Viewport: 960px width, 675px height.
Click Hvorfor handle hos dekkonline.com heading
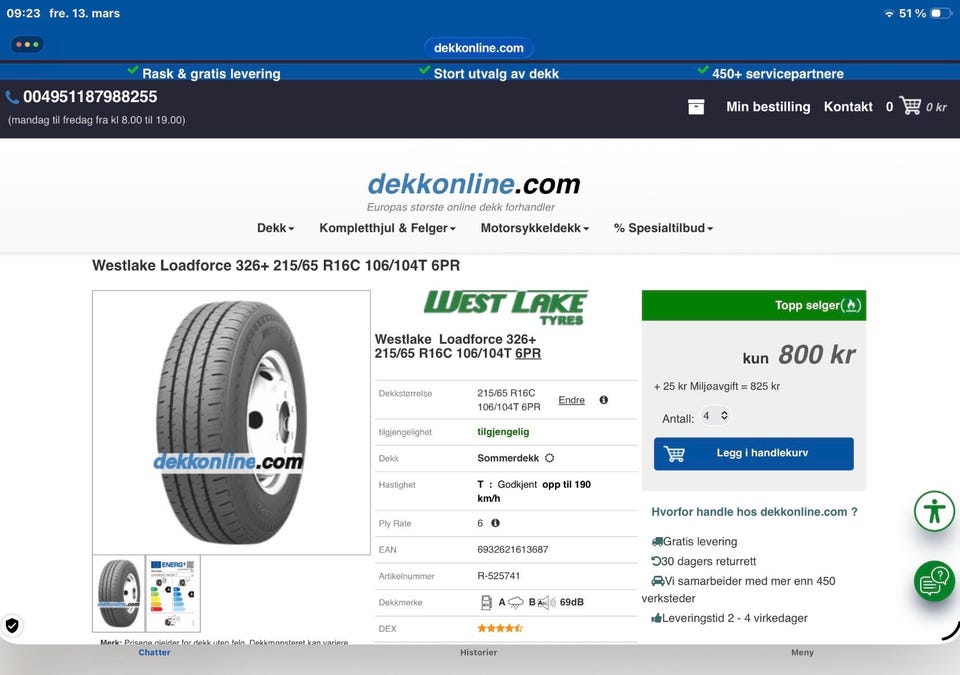click(x=754, y=512)
